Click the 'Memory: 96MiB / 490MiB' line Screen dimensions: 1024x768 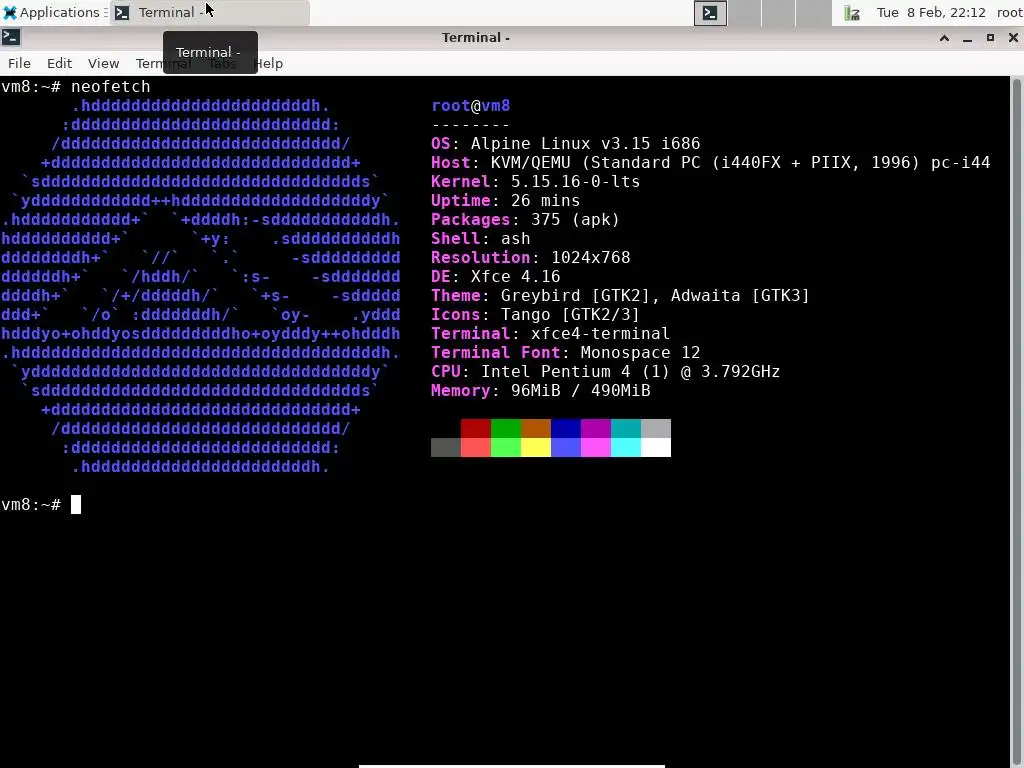[x=541, y=391]
